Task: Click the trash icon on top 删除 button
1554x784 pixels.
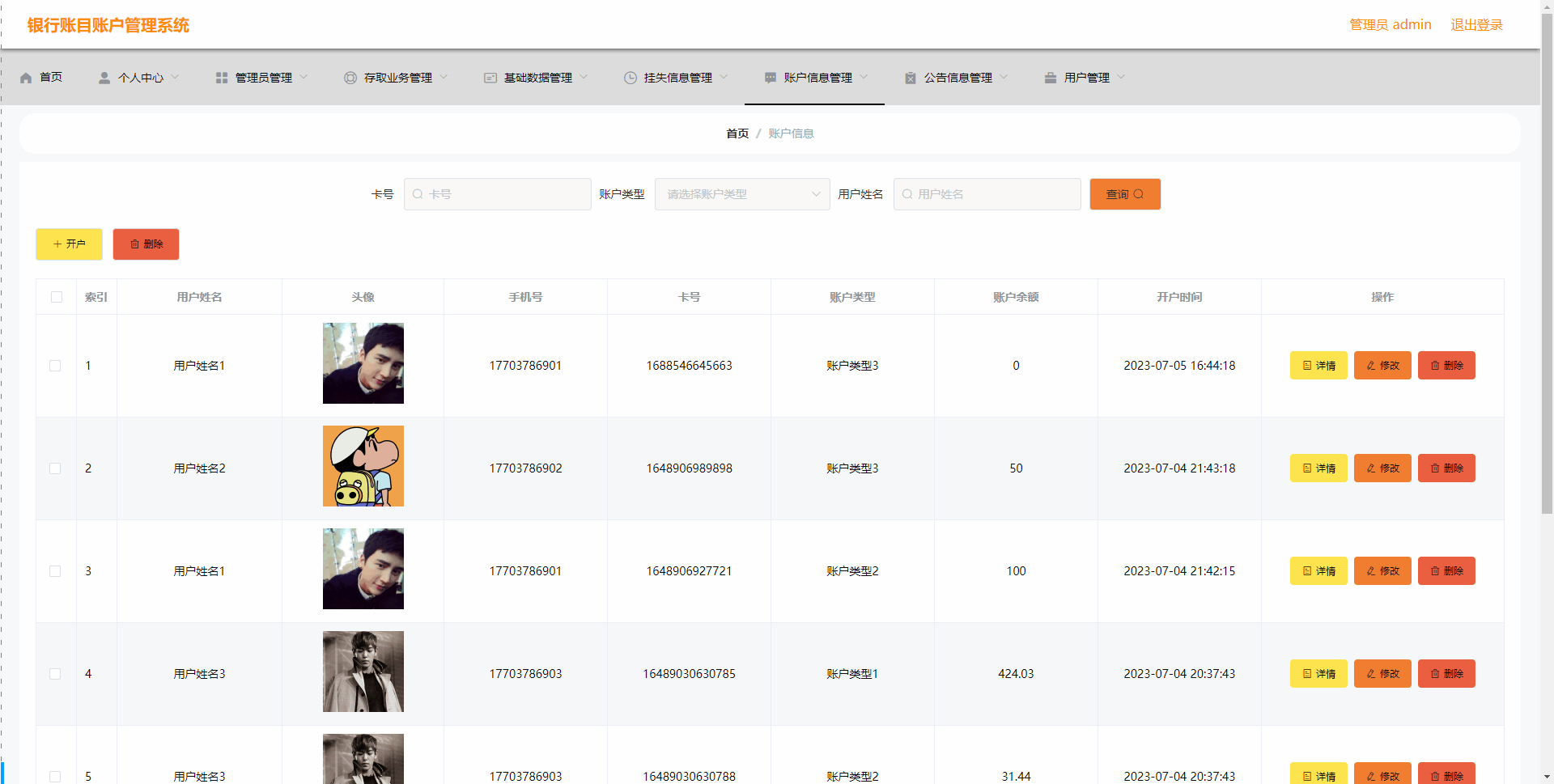Action: (x=135, y=244)
